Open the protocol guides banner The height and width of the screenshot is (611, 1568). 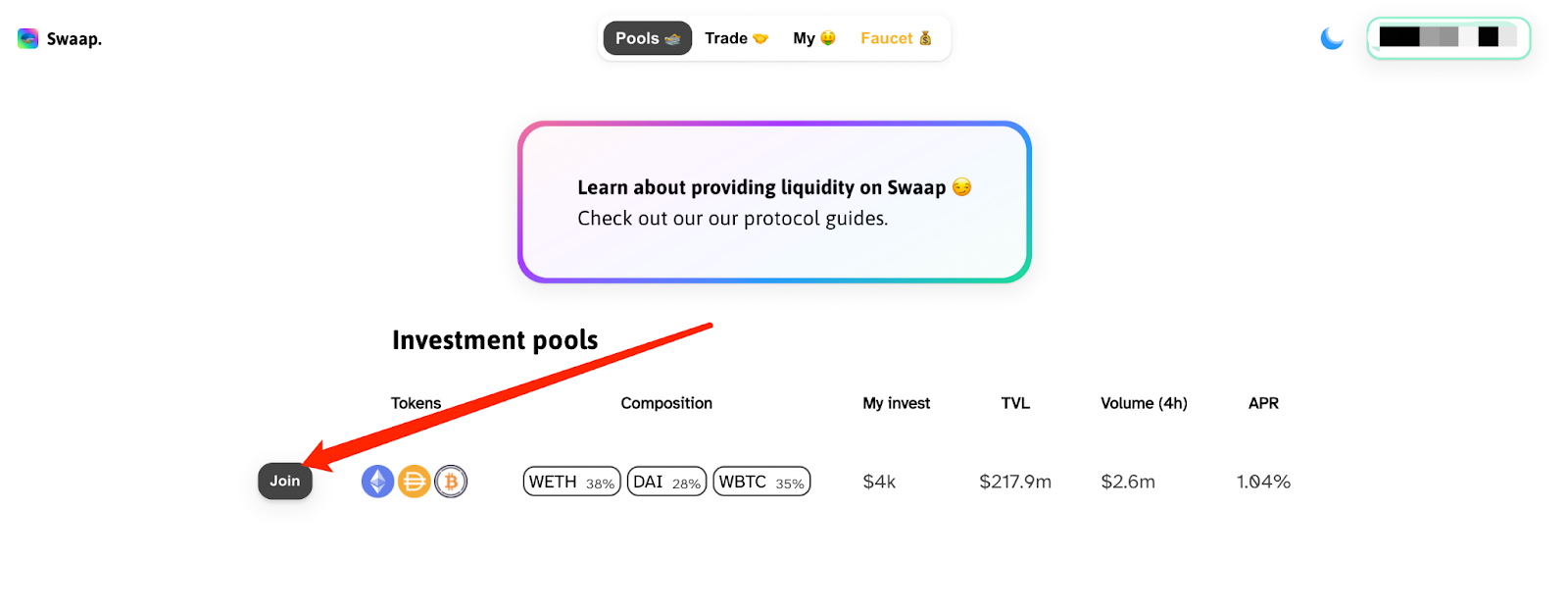(x=774, y=202)
